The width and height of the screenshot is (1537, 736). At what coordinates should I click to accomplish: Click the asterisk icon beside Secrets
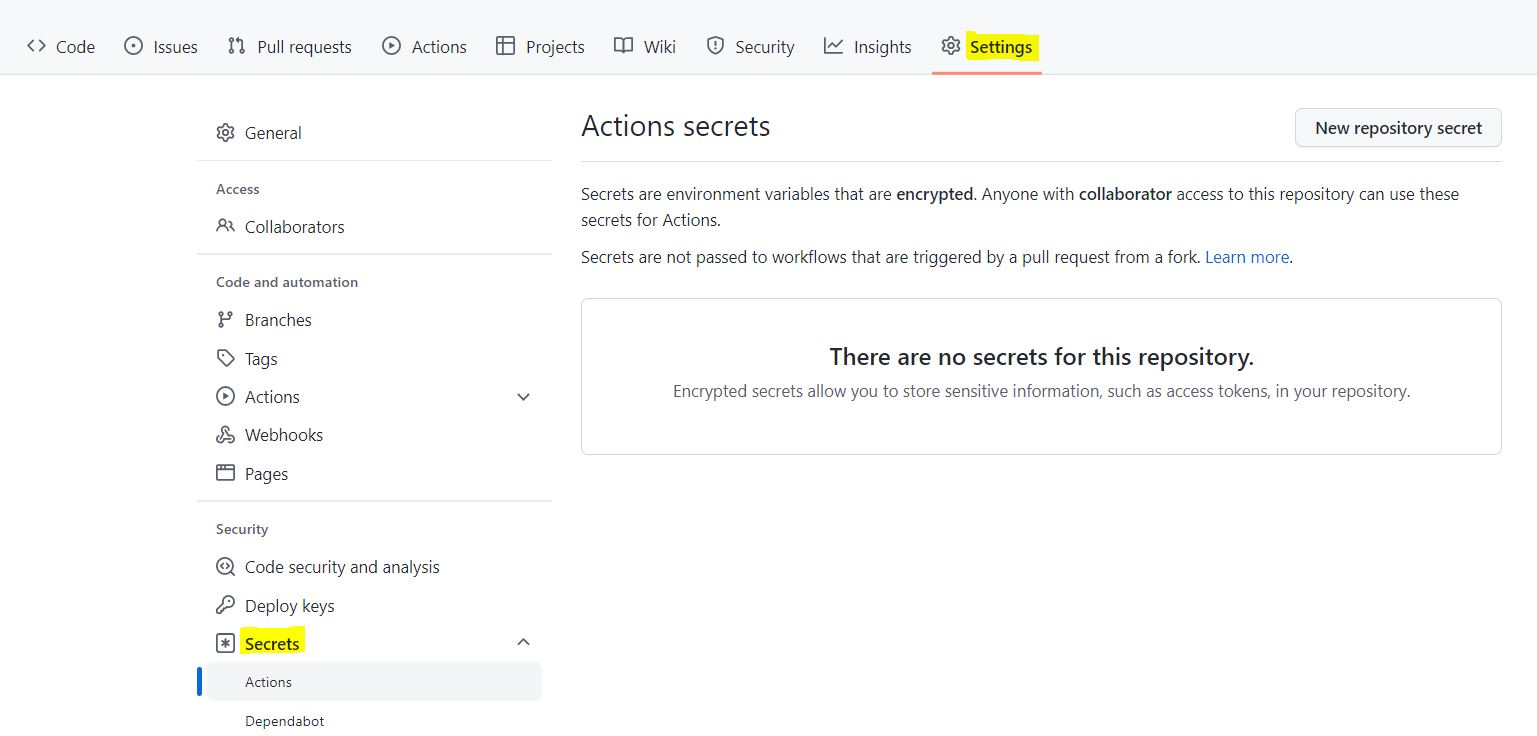tap(225, 644)
